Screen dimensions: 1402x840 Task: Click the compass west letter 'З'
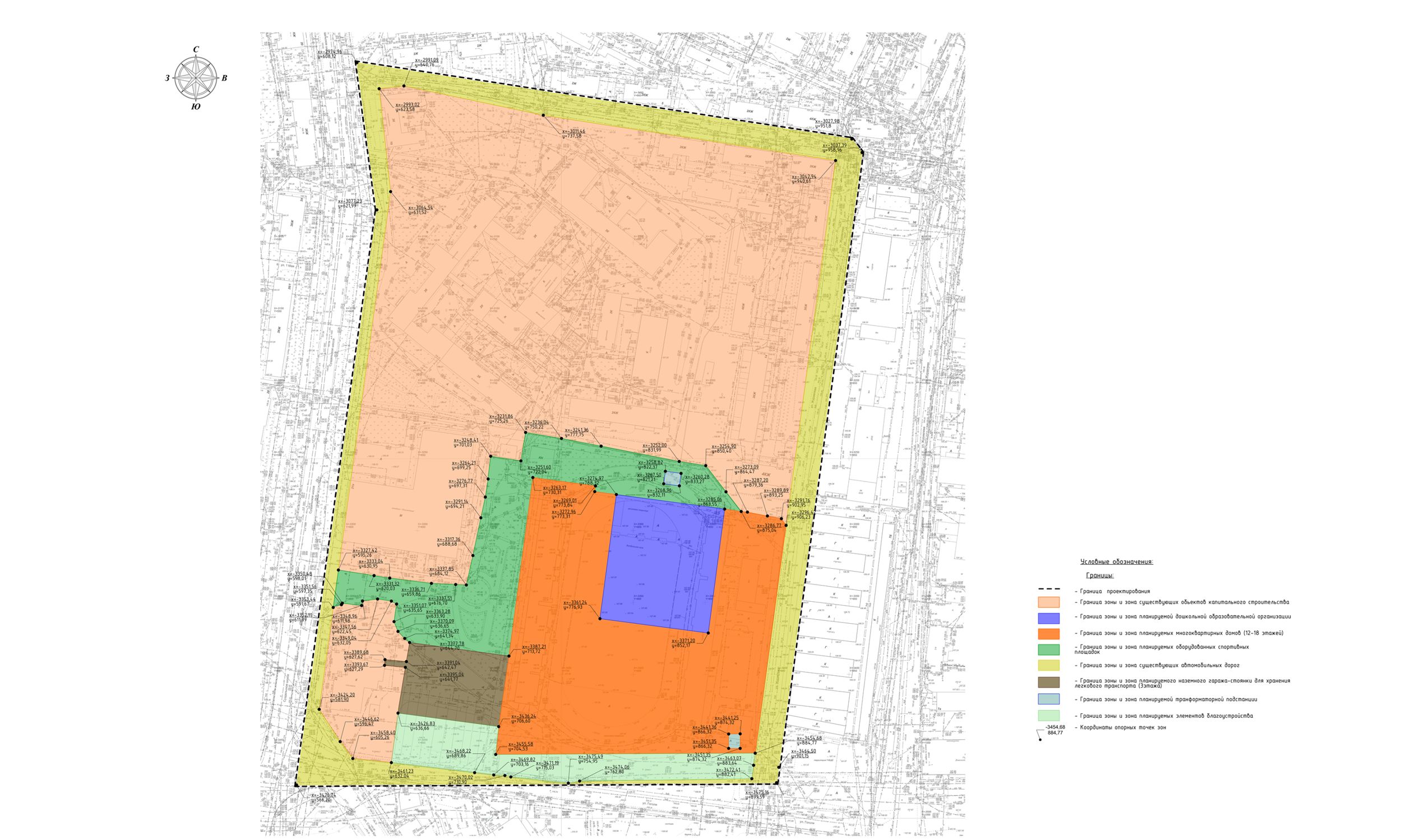(x=168, y=78)
